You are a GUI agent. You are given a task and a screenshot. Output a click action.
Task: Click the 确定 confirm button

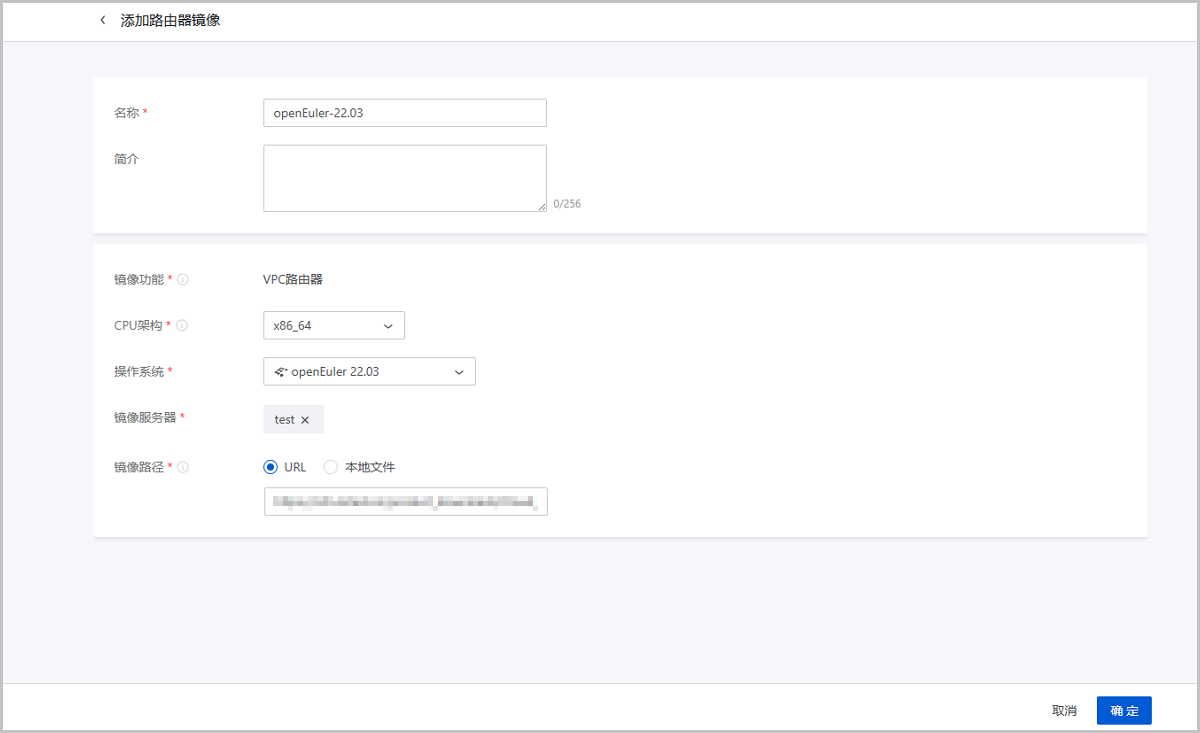(x=1124, y=711)
